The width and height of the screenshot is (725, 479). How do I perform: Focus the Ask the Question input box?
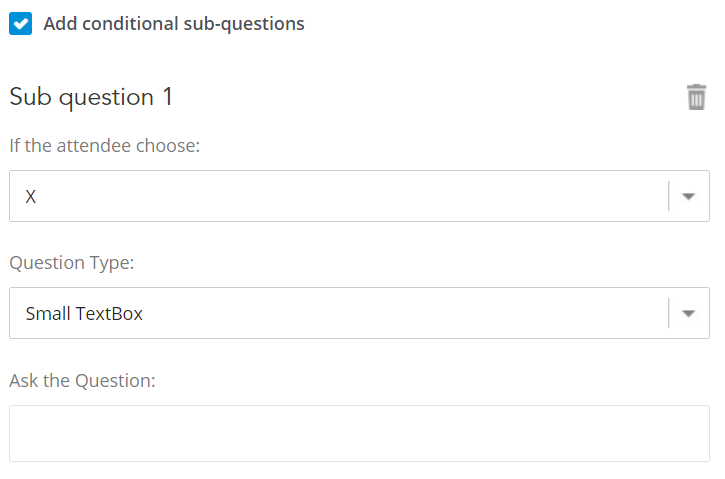coord(359,433)
